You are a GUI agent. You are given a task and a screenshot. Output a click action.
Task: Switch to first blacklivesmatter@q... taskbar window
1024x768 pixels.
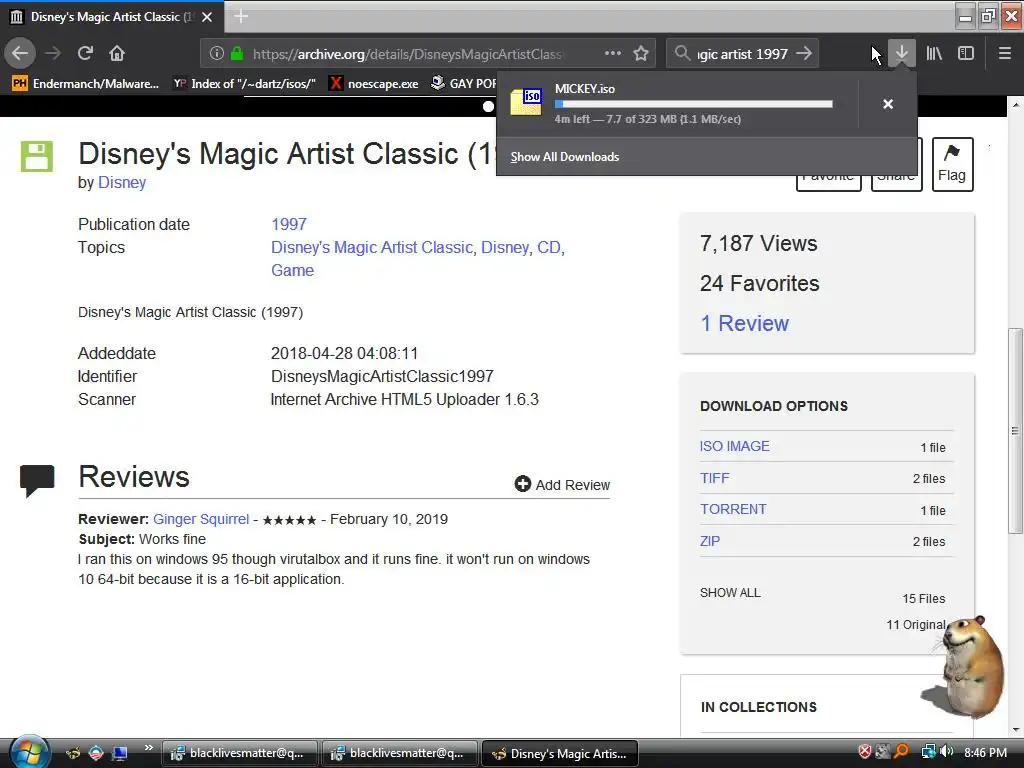coord(240,753)
